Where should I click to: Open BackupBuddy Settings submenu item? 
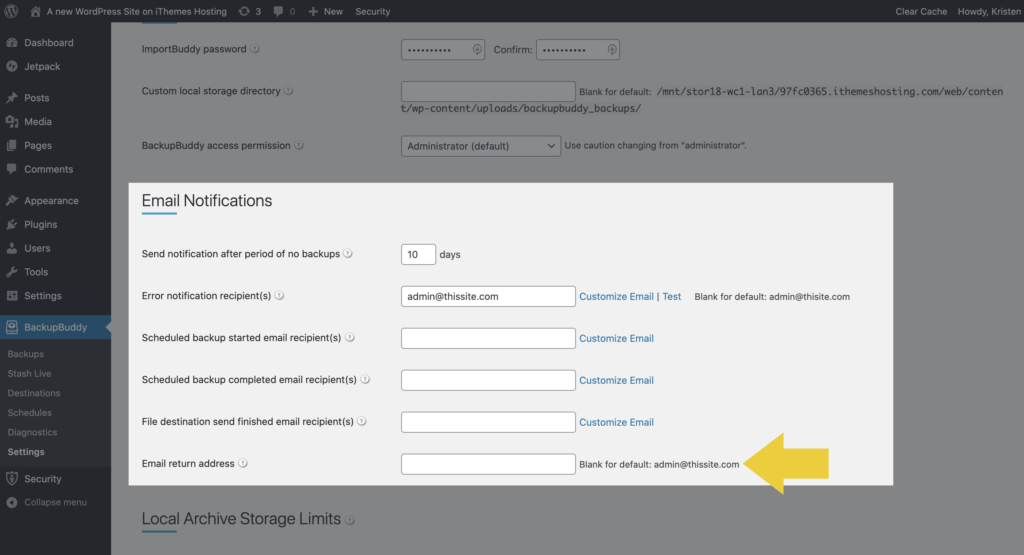click(26, 452)
